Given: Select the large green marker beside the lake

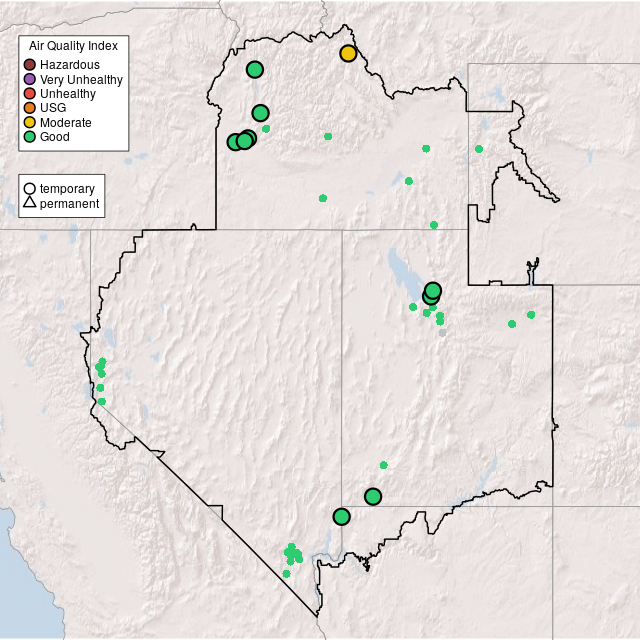Looking at the screenshot, I should pyautogui.click(x=433, y=290).
